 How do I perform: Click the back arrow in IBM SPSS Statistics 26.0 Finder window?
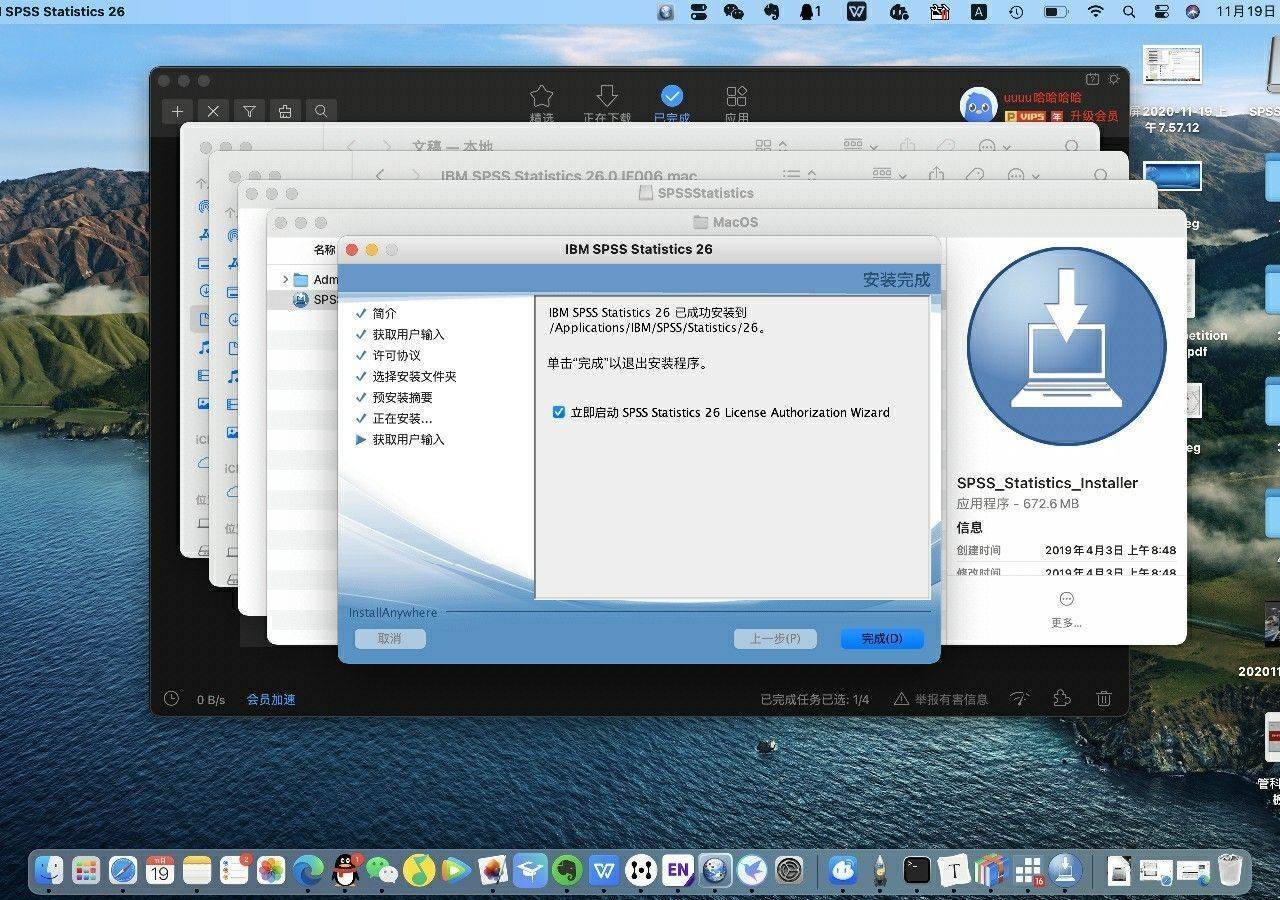point(380,175)
